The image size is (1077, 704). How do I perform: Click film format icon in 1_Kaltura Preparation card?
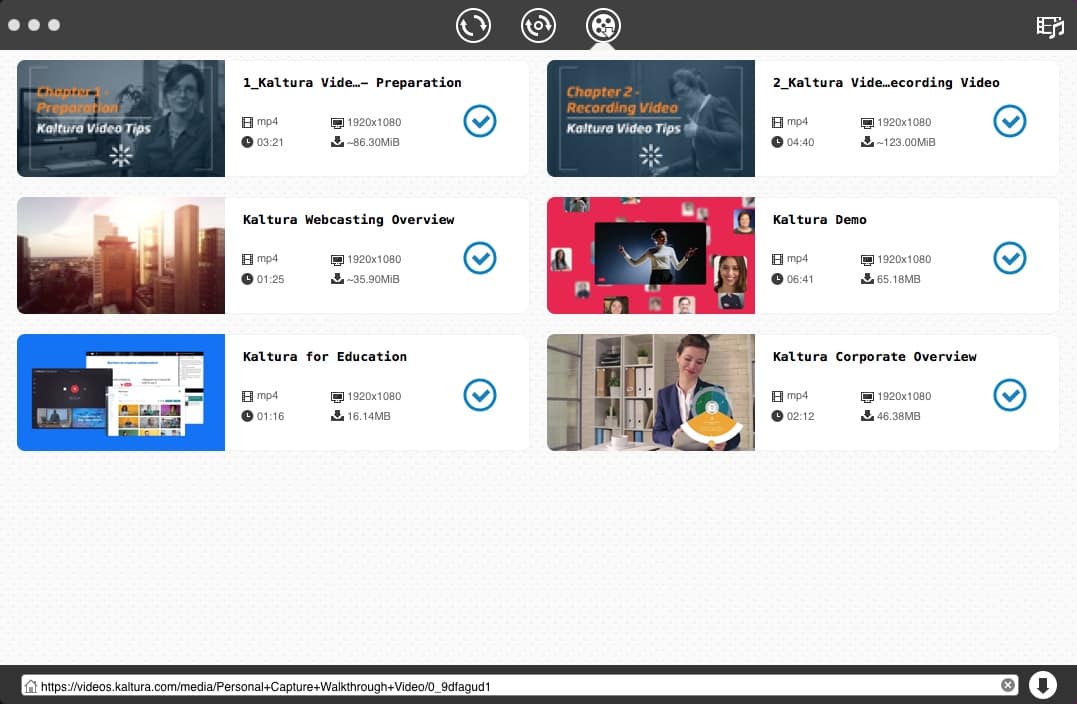247,122
